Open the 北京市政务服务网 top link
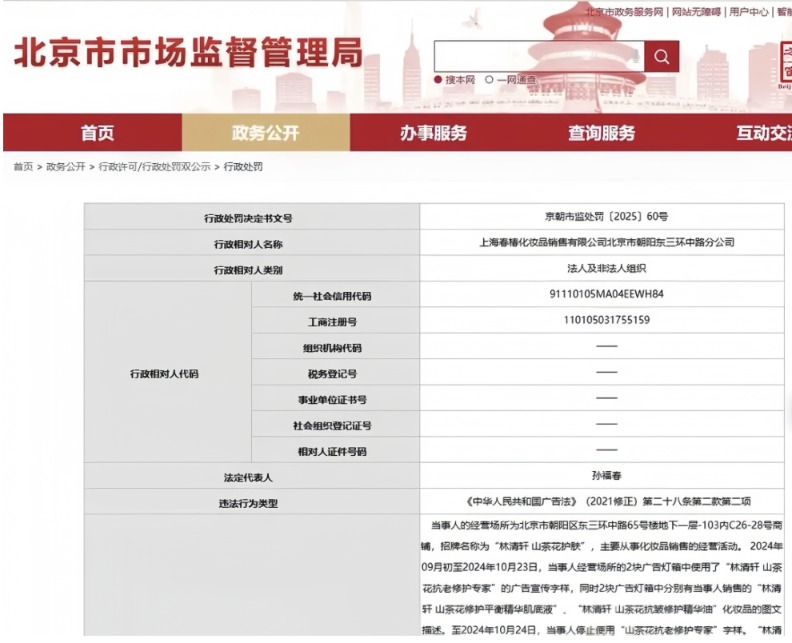 (625, 12)
